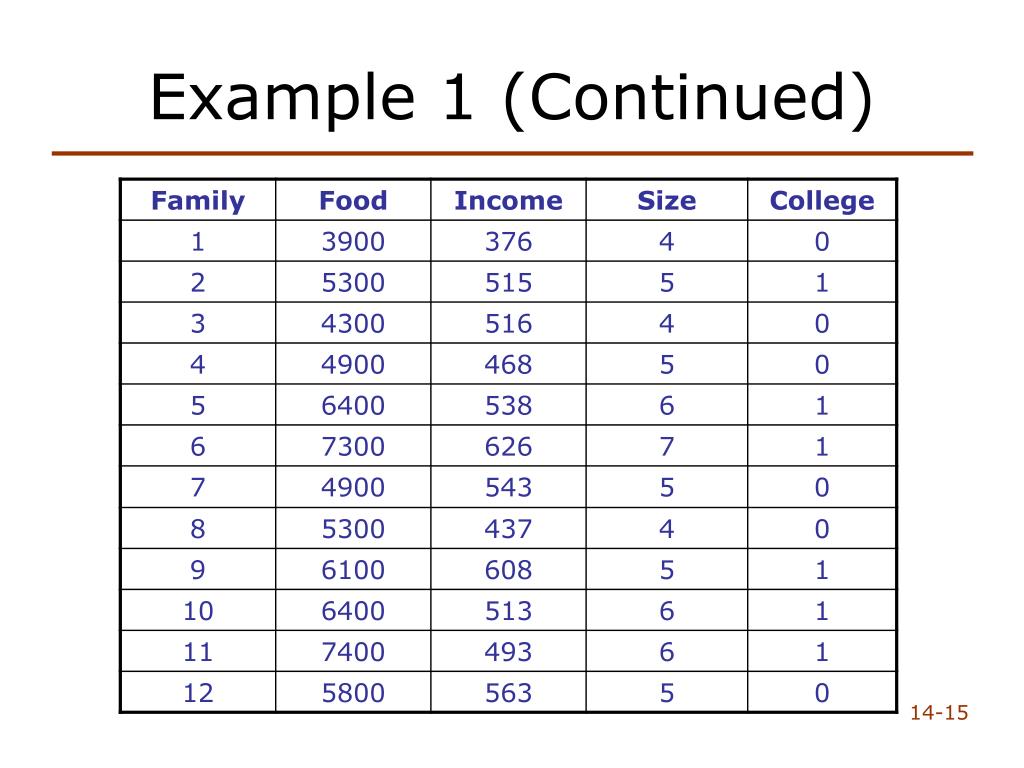This screenshot has height=768, width=1024.
Task: Click the Income column header
Action: 508,201
